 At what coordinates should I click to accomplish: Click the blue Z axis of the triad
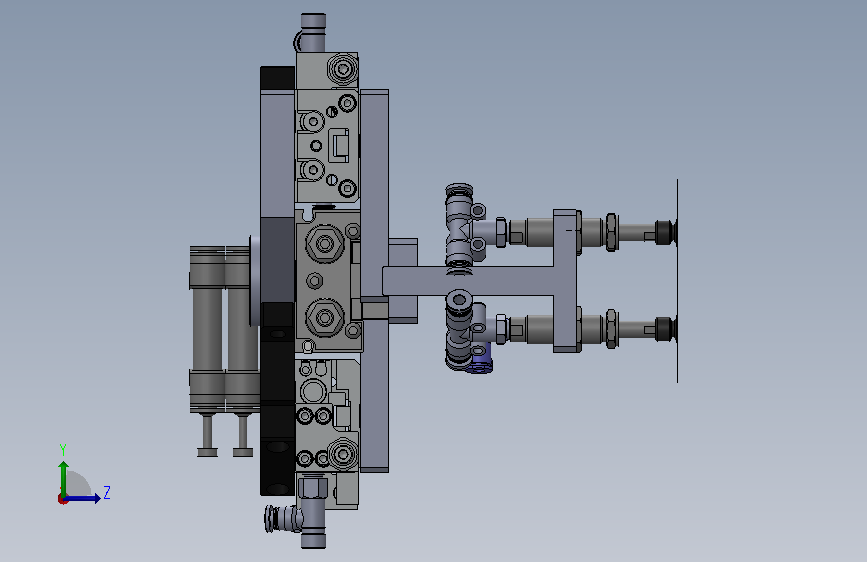pyautogui.click(x=83, y=498)
